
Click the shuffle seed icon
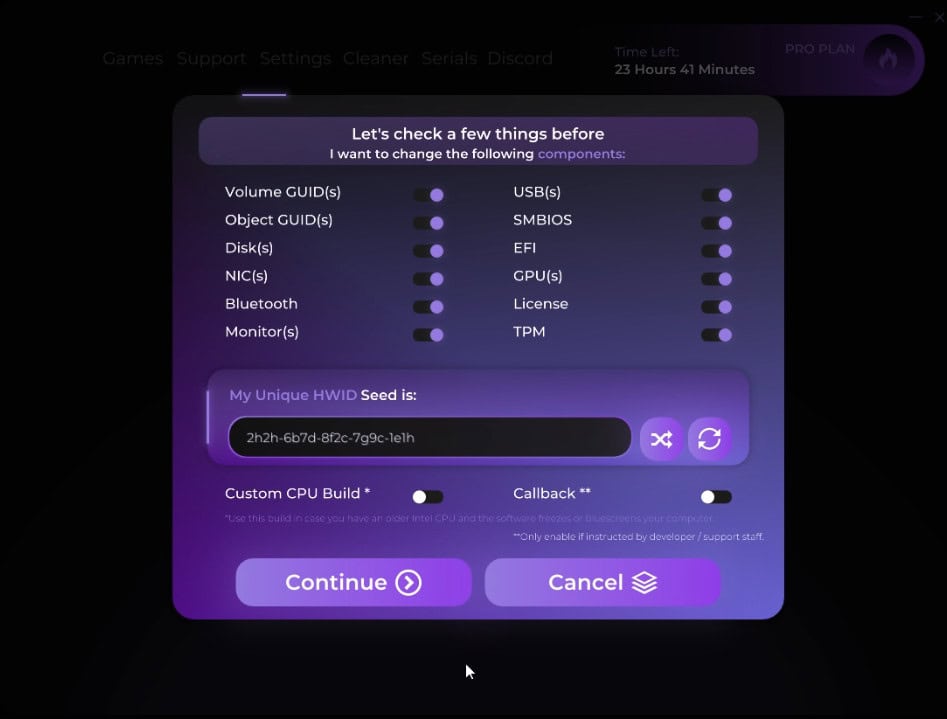(x=661, y=439)
